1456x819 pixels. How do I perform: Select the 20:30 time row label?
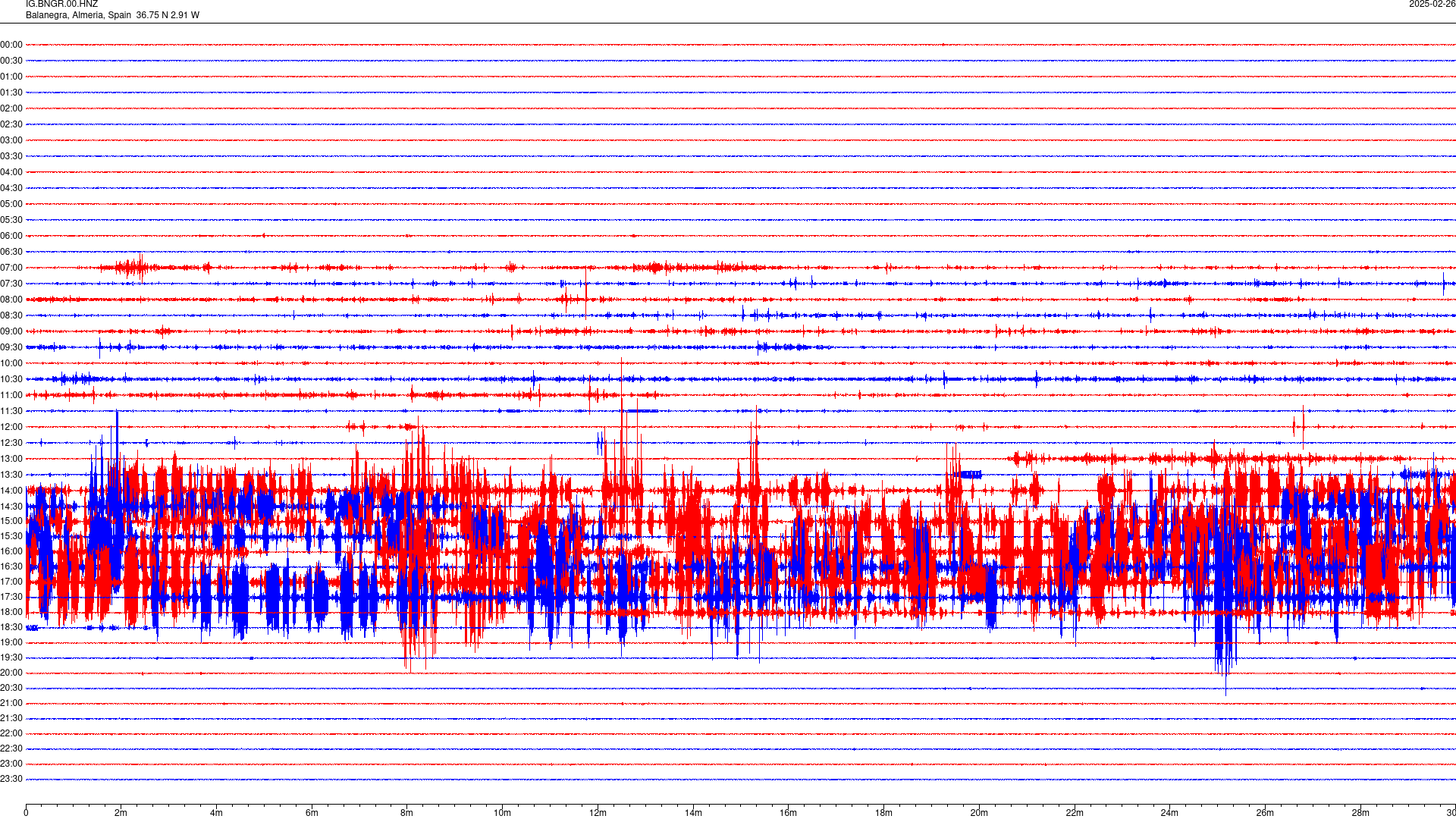[x=11, y=688]
